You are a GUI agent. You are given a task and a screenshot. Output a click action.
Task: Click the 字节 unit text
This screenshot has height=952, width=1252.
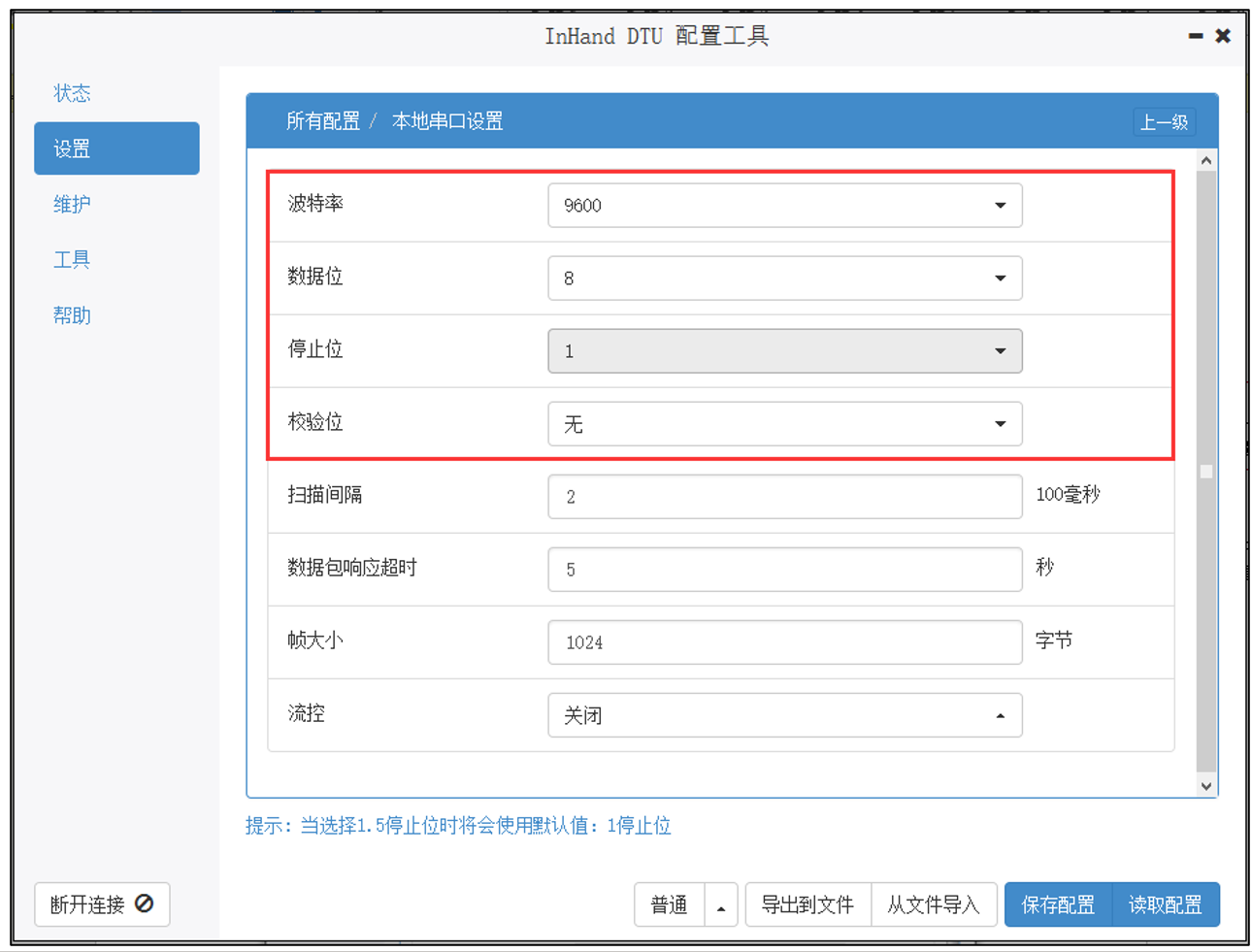[1054, 640]
